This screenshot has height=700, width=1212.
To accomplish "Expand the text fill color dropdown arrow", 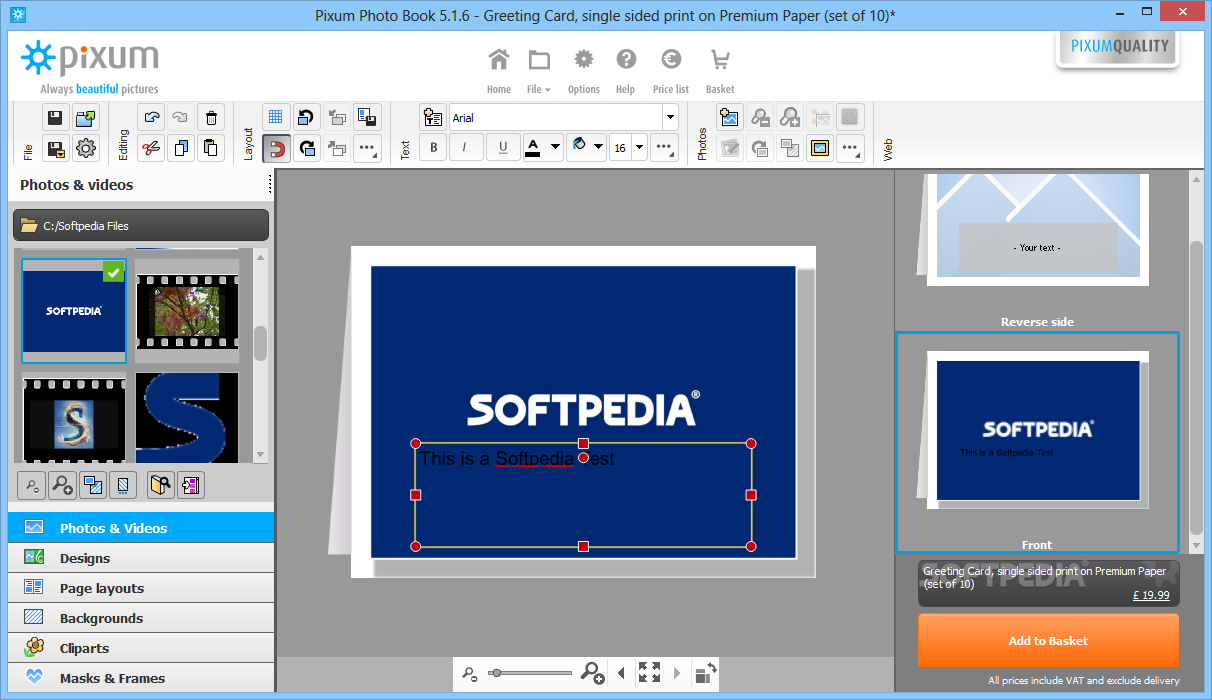I will [598, 148].
